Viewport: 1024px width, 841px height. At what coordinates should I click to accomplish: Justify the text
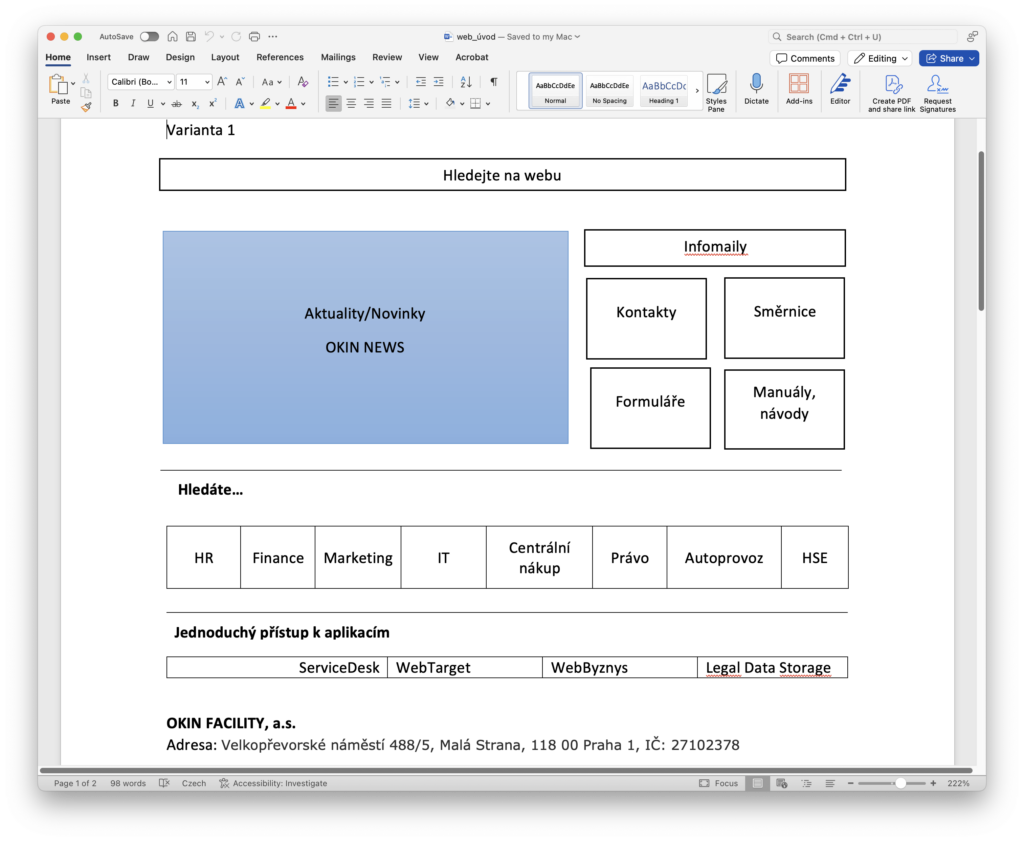click(x=387, y=104)
